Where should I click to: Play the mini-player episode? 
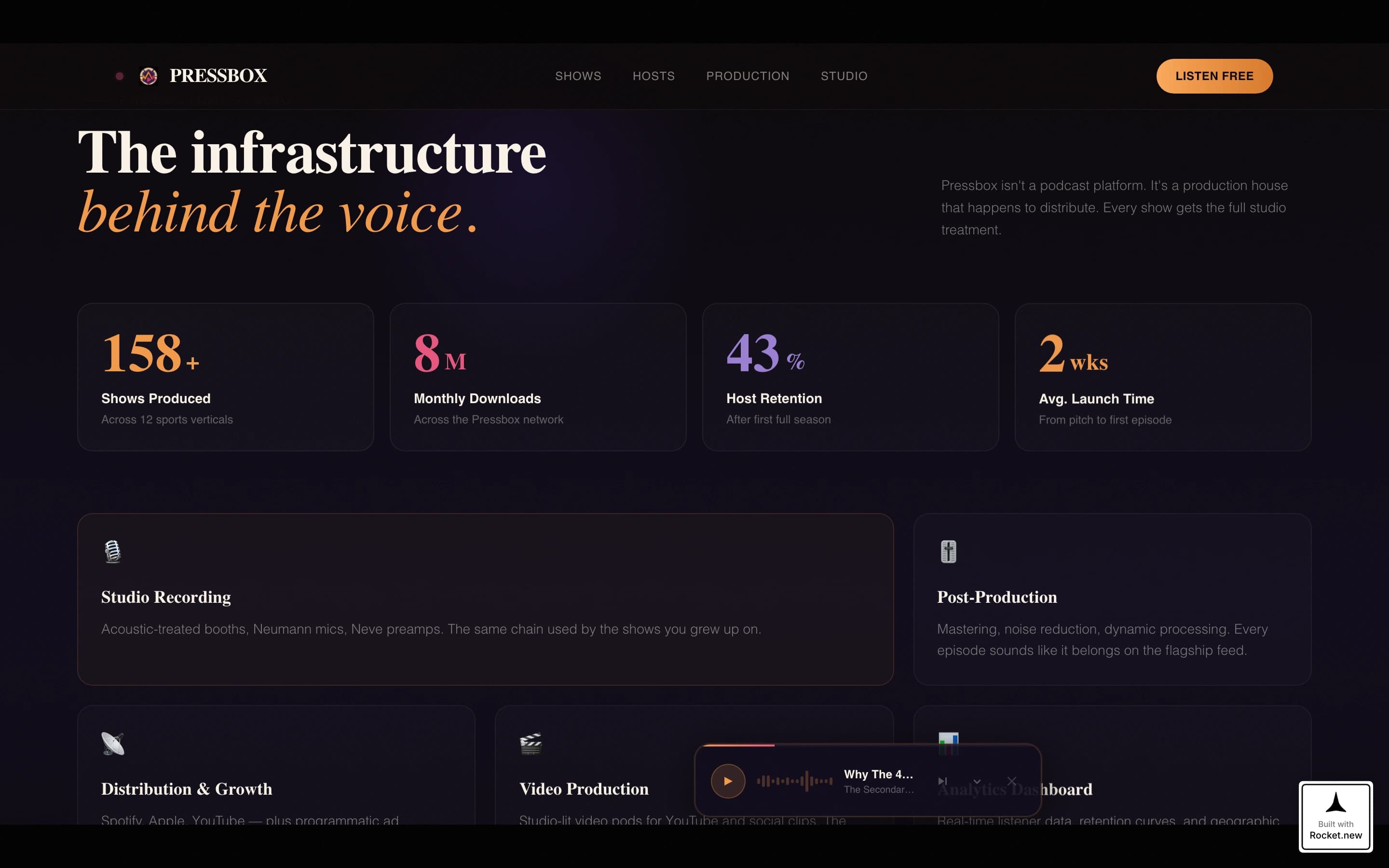pyautogui.click(x=728, y=781)
